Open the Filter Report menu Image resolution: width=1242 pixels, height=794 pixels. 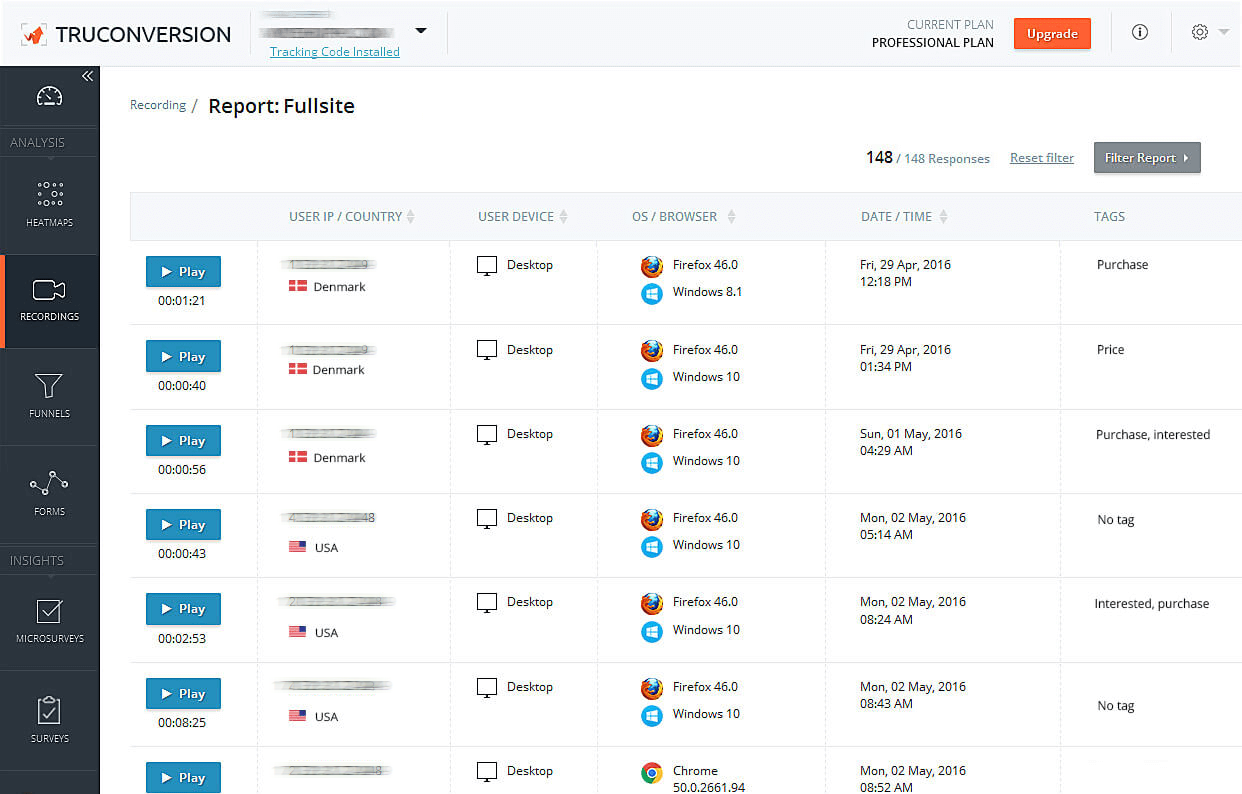click(x=1146, y=158)
